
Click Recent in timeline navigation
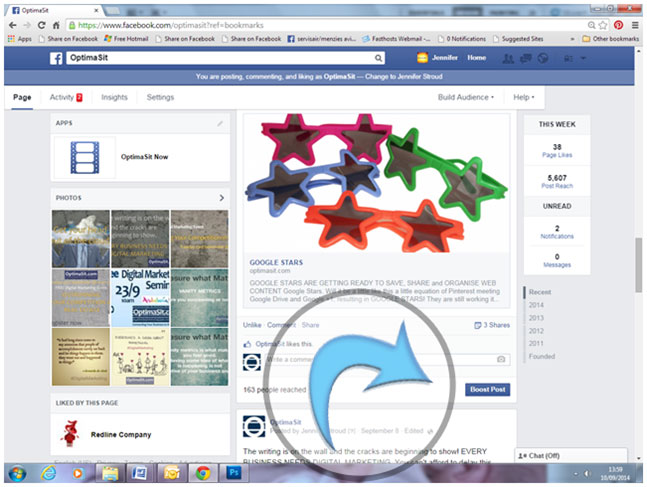(x=540, y=292)
